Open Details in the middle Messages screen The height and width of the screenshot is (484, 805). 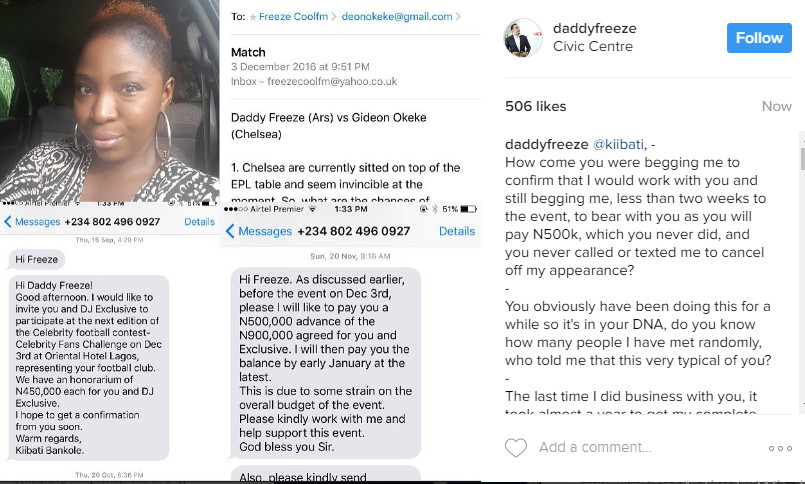click(457, 231)
